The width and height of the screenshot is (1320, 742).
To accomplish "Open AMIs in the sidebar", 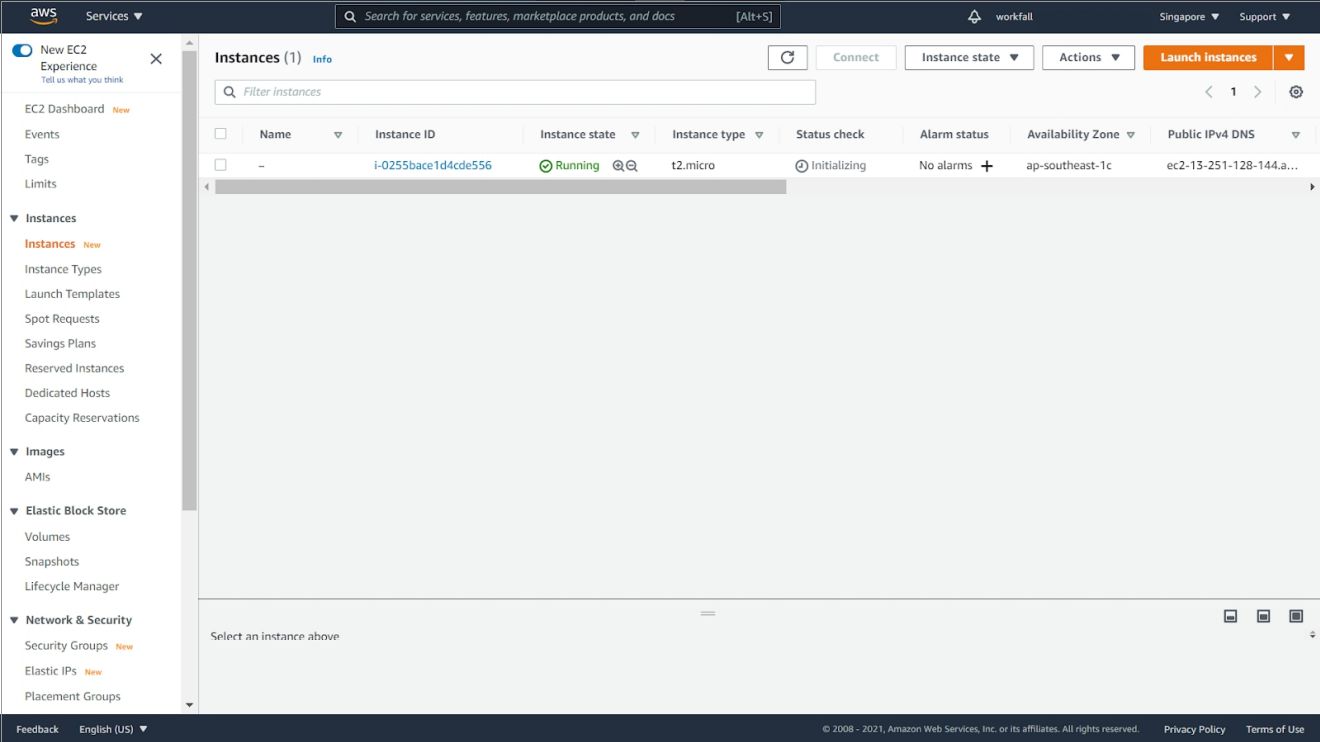I will (x=37, y=477).
